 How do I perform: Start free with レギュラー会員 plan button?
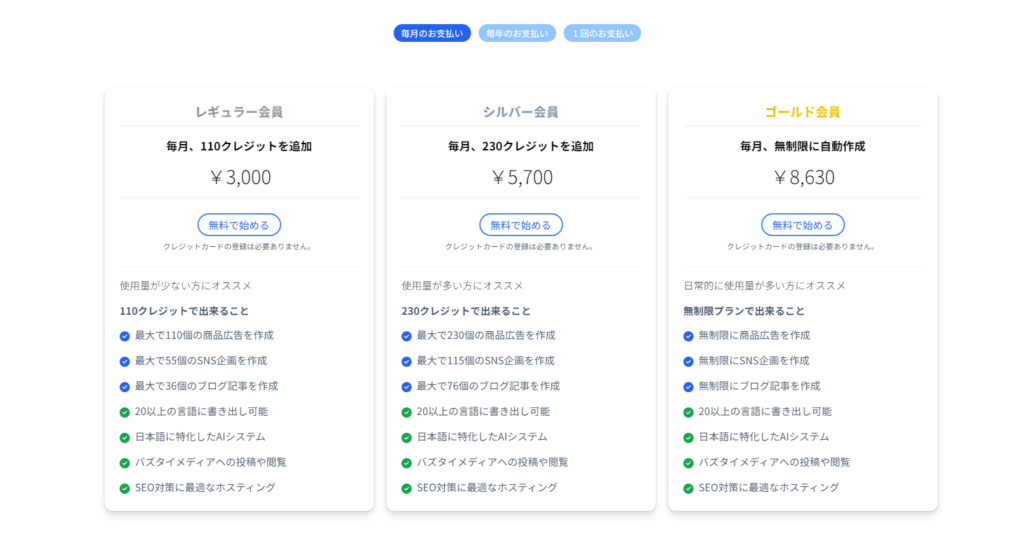(x=239, y=225)
